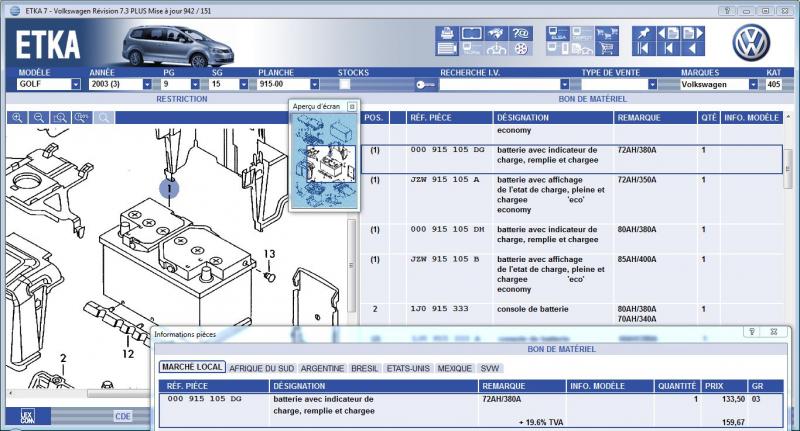Go to previous illustration page icon

[668, 34]
